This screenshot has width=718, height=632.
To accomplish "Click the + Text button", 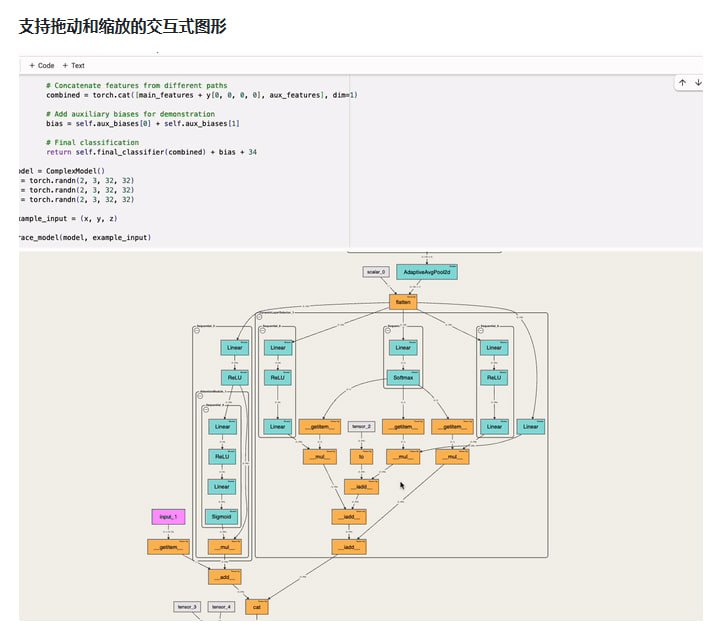I will (73, 65).
